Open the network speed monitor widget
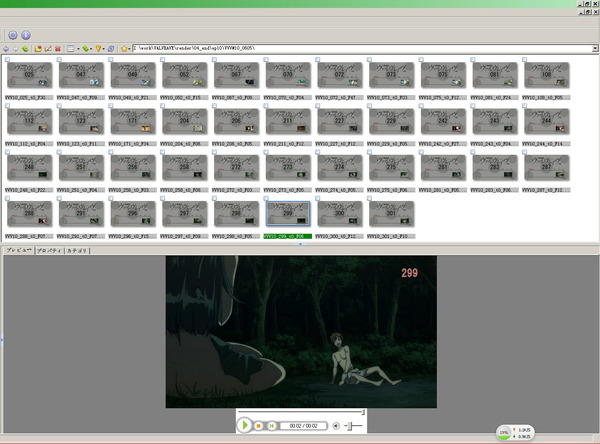This screenshot has width=600, height=444. point(515,433)
